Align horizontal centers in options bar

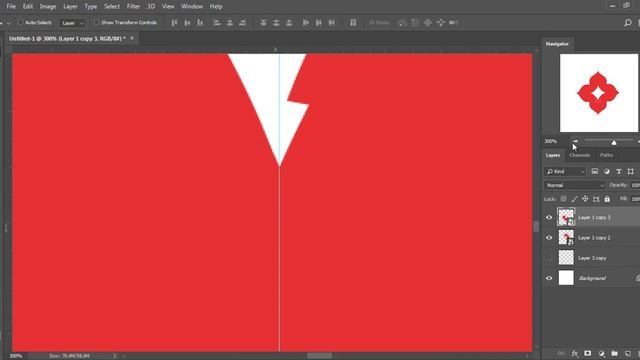[230, 23]
